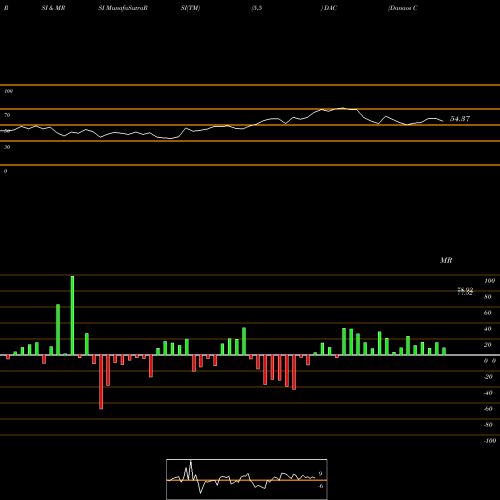Click the 'SI & MR' header text
The height and width of the screenshot is (500, 500).
53,8
